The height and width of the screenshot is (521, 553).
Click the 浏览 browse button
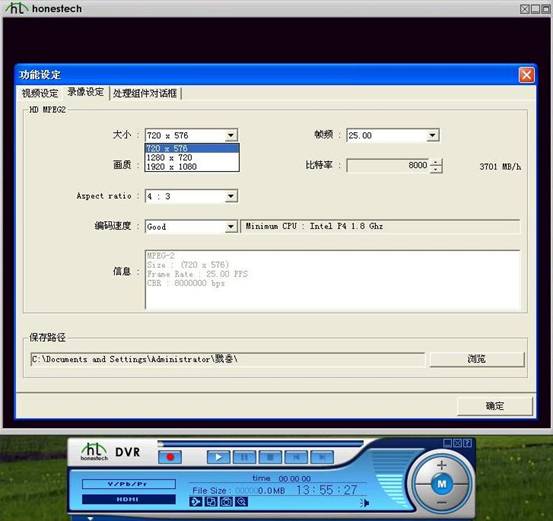(477, 359)
